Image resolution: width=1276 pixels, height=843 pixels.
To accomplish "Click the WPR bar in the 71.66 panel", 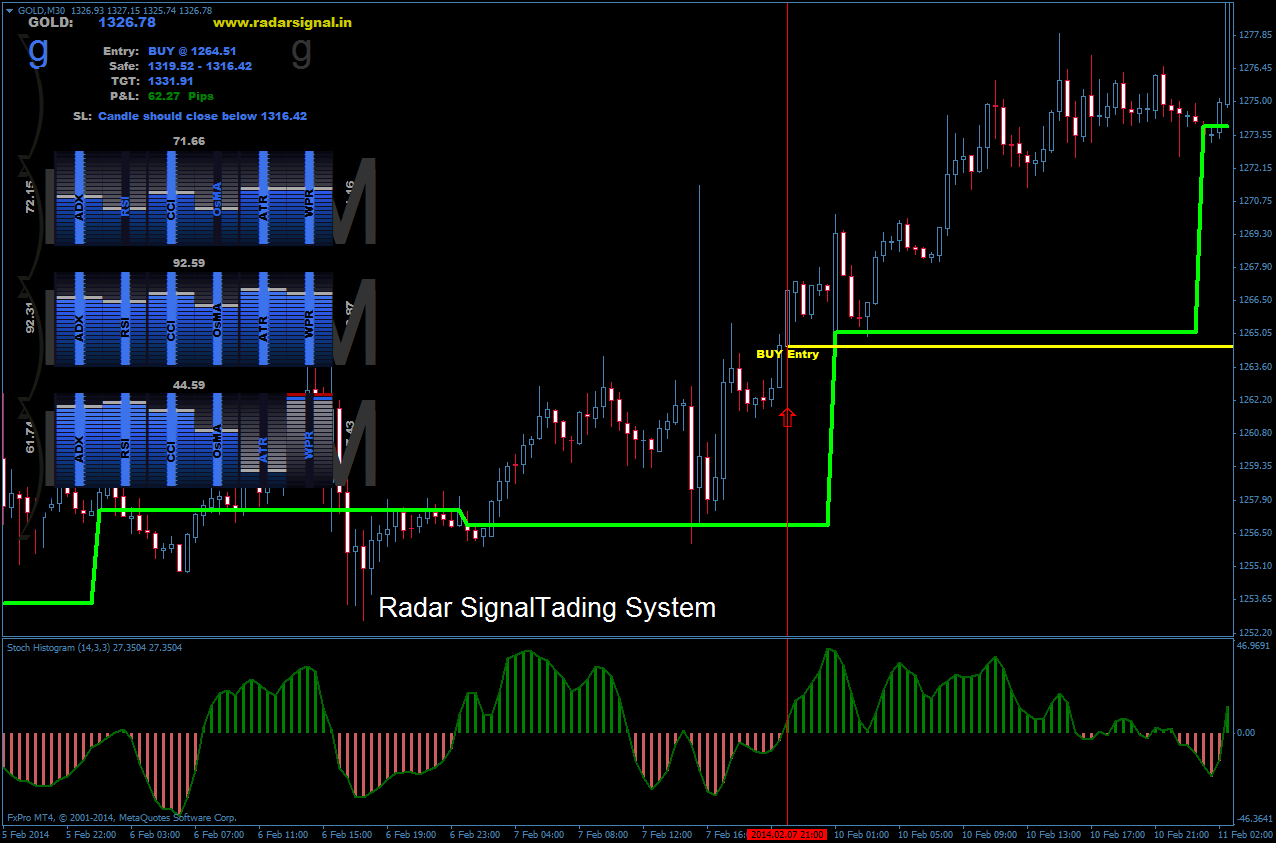I will point(309,198).
